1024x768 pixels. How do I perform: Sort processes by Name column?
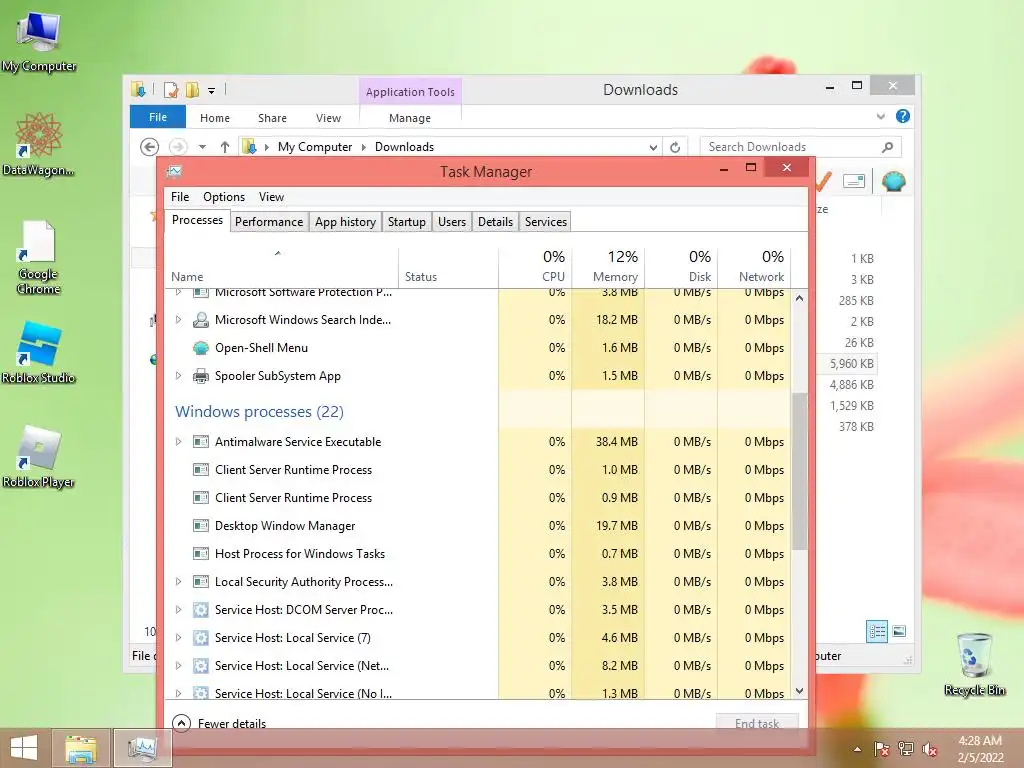[281, 266]
